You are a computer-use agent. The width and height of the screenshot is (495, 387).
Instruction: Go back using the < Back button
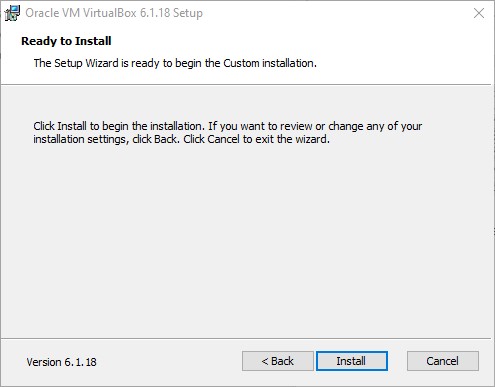click(x=277, y=361)
